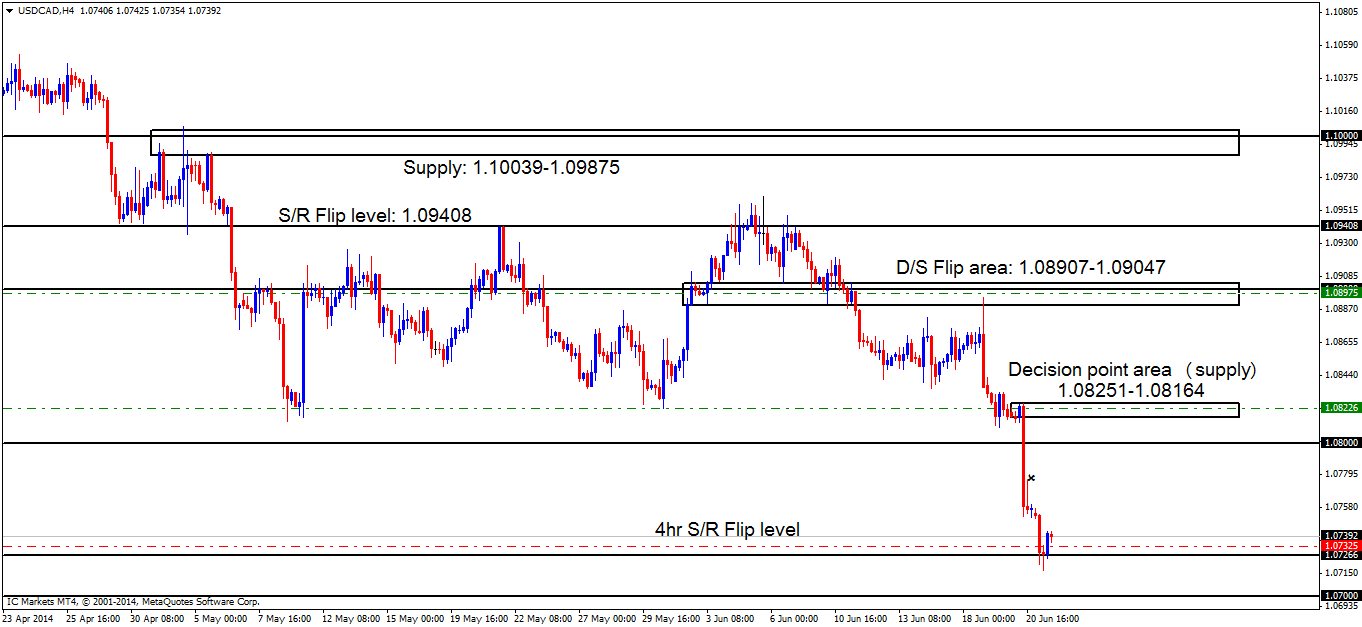
Task: Click the 'Decision point area (supply)' annotation
Action: click(1132, 370)
